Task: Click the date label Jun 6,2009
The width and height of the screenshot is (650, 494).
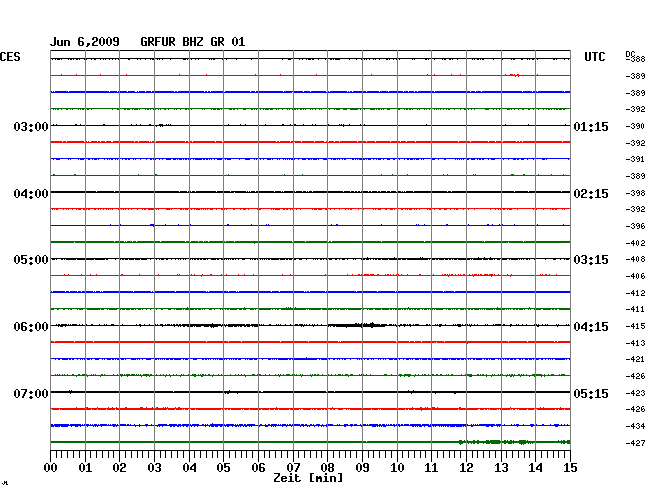Action: click(85, 42)
